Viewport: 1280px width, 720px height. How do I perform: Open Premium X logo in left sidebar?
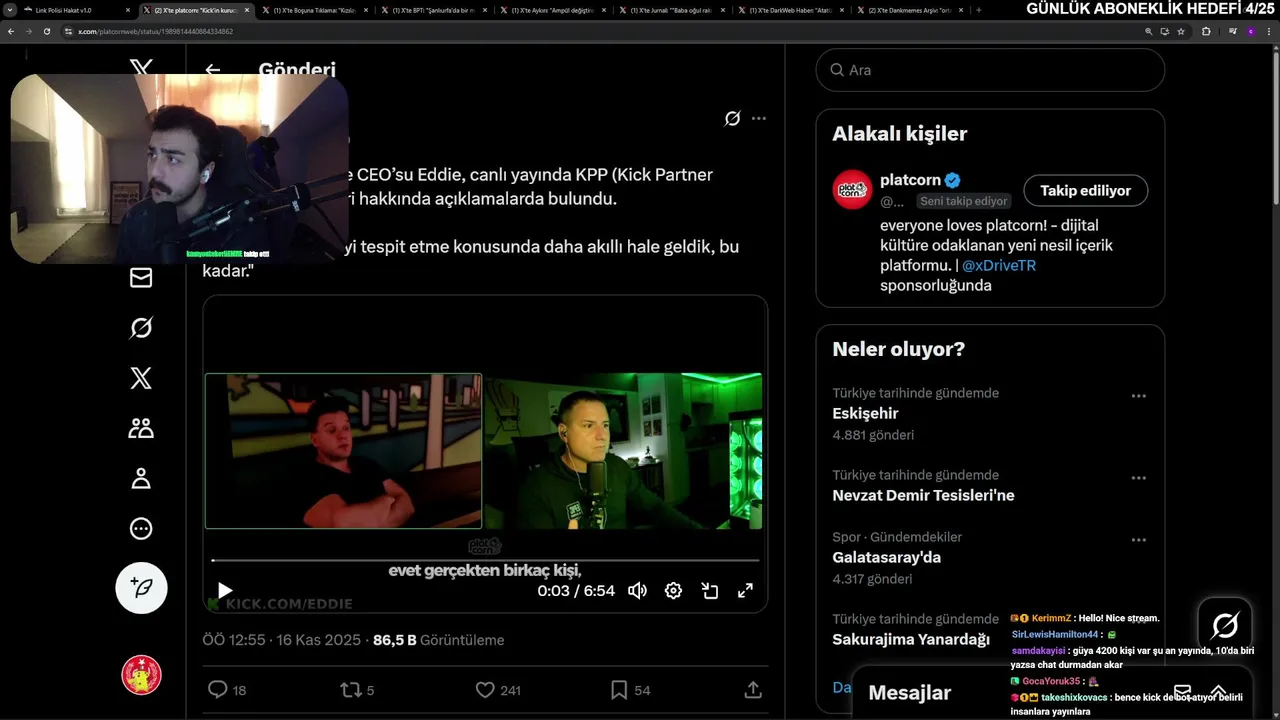[141, 378]
